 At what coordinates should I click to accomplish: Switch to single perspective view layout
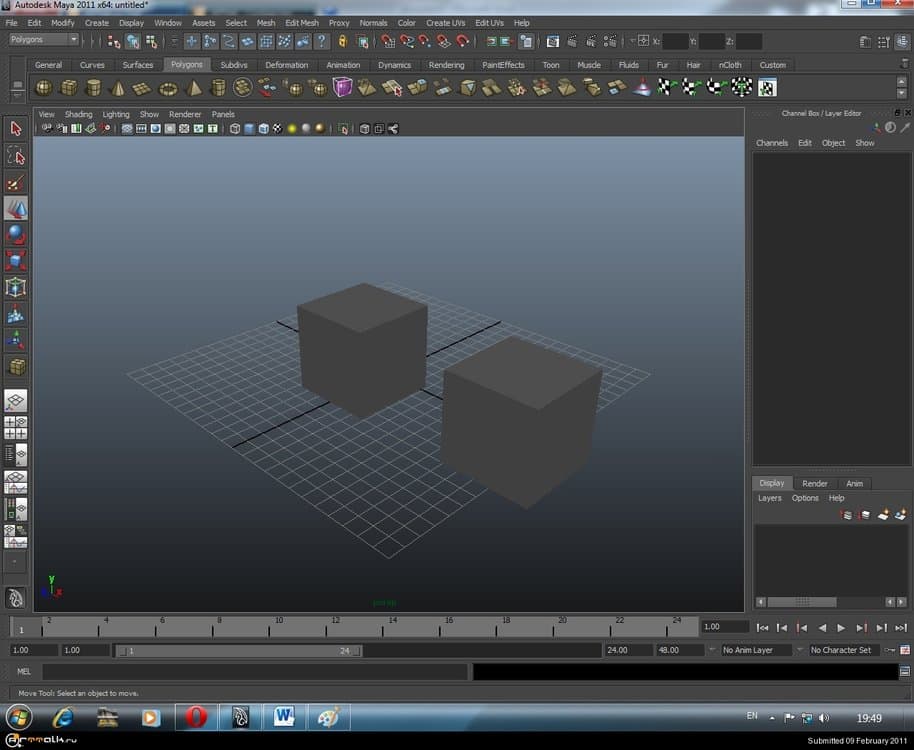pos(16,401)
